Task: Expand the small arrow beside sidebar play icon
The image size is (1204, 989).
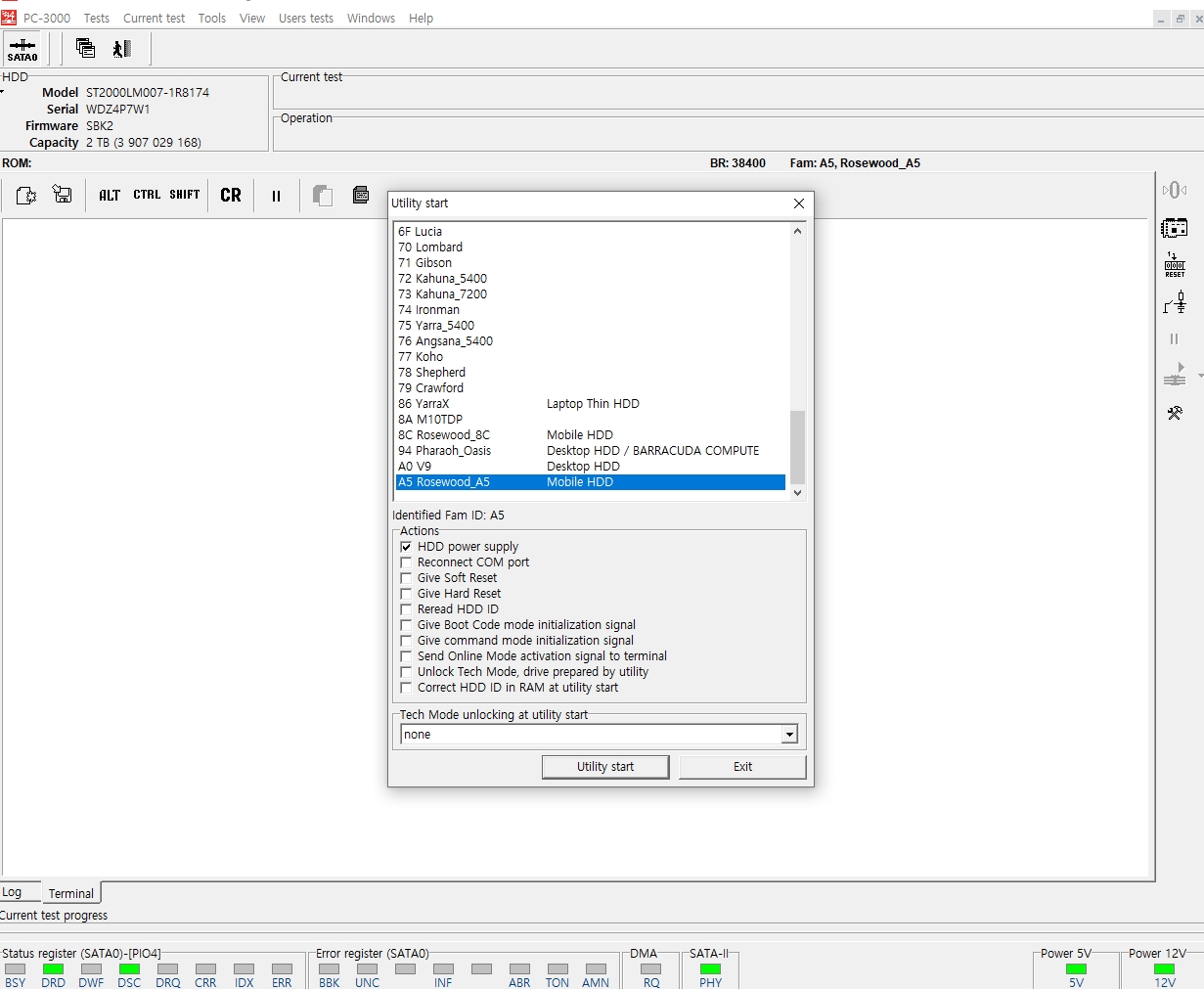Action: 1200,376
